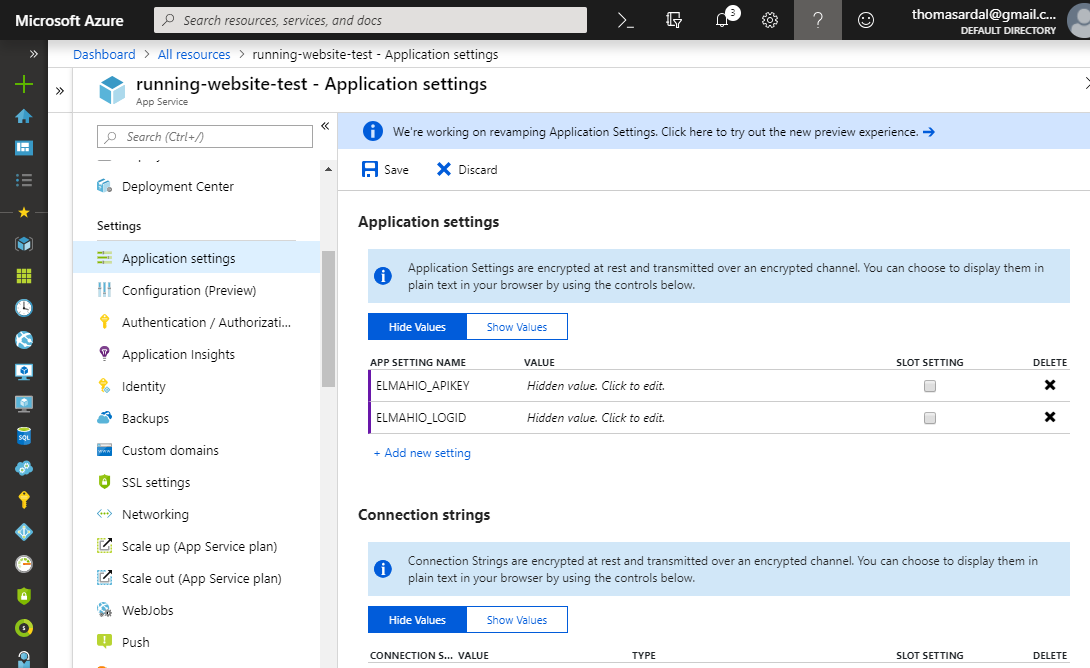This screenshot has height=668, width=1090.
Task: Click the Save disk icon
Action: tap(370, 170)
